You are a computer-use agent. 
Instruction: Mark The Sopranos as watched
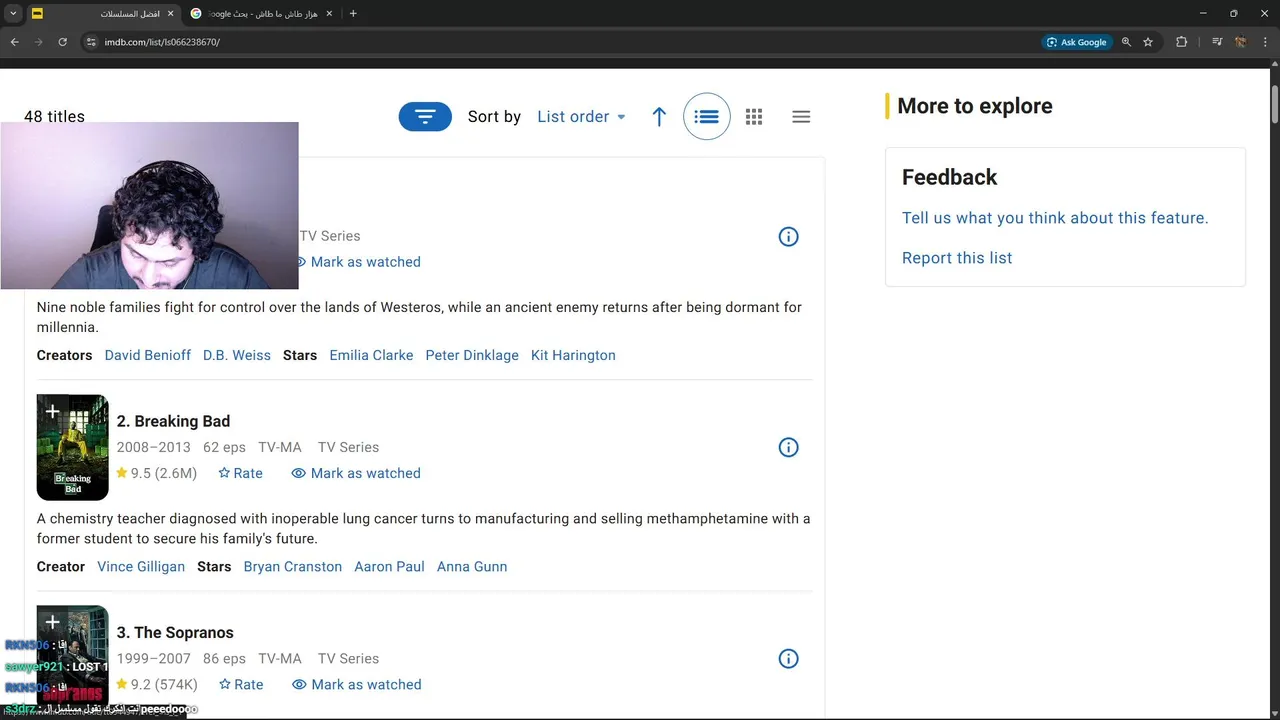click(357, 685)
